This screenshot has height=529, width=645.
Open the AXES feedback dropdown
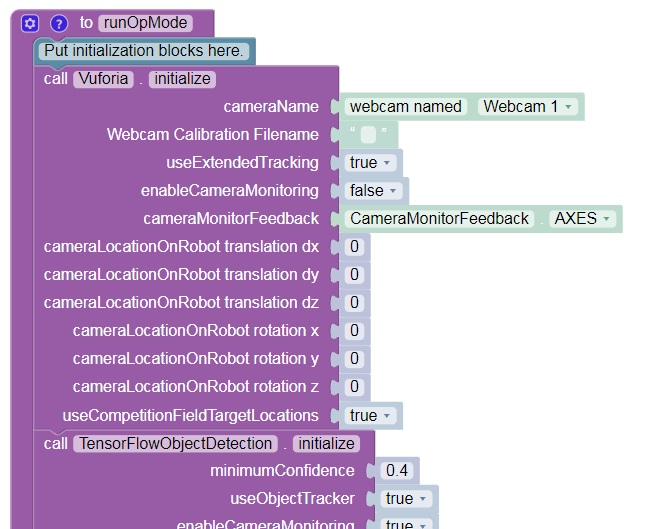583,218
